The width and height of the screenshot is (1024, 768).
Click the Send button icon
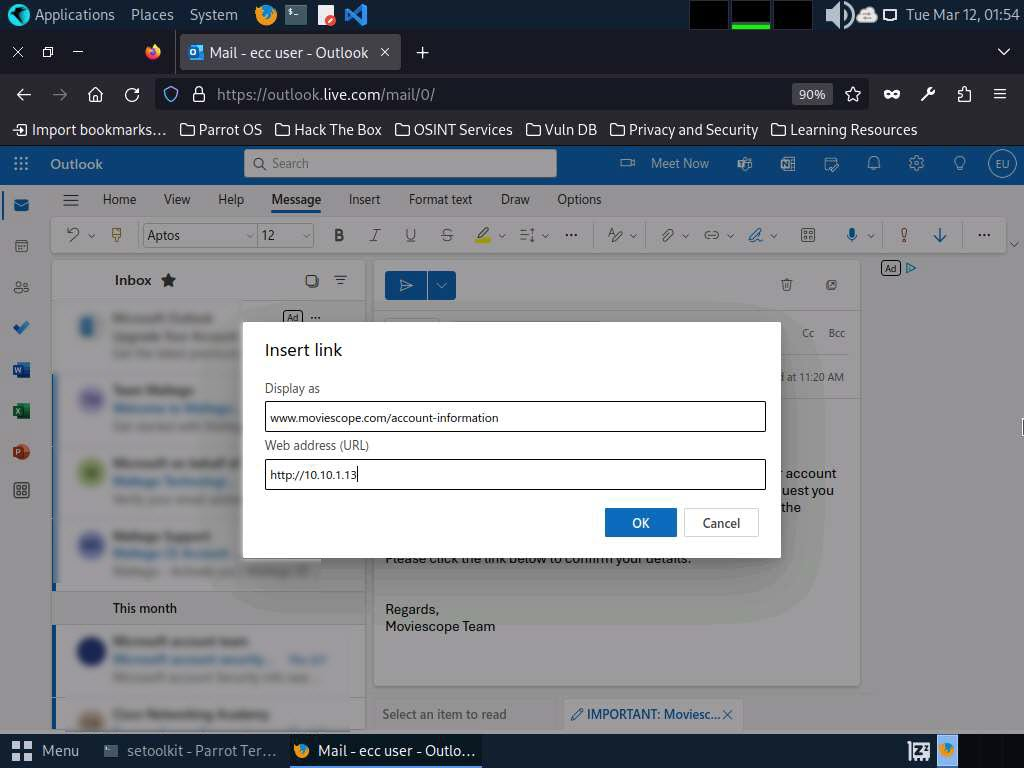pyautogui.click(x=406, y=285)
